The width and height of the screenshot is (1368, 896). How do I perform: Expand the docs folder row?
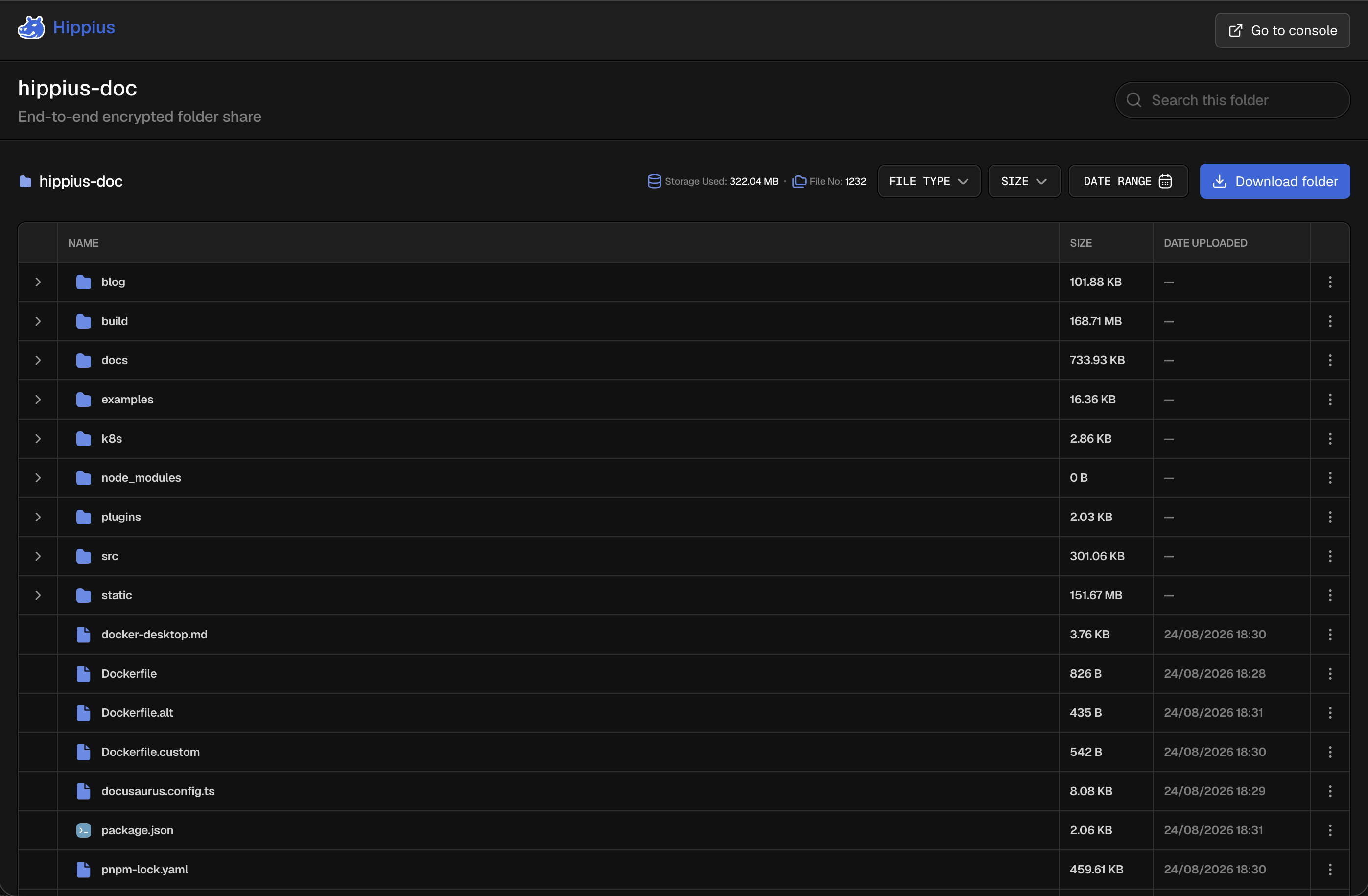coord(38,360)
